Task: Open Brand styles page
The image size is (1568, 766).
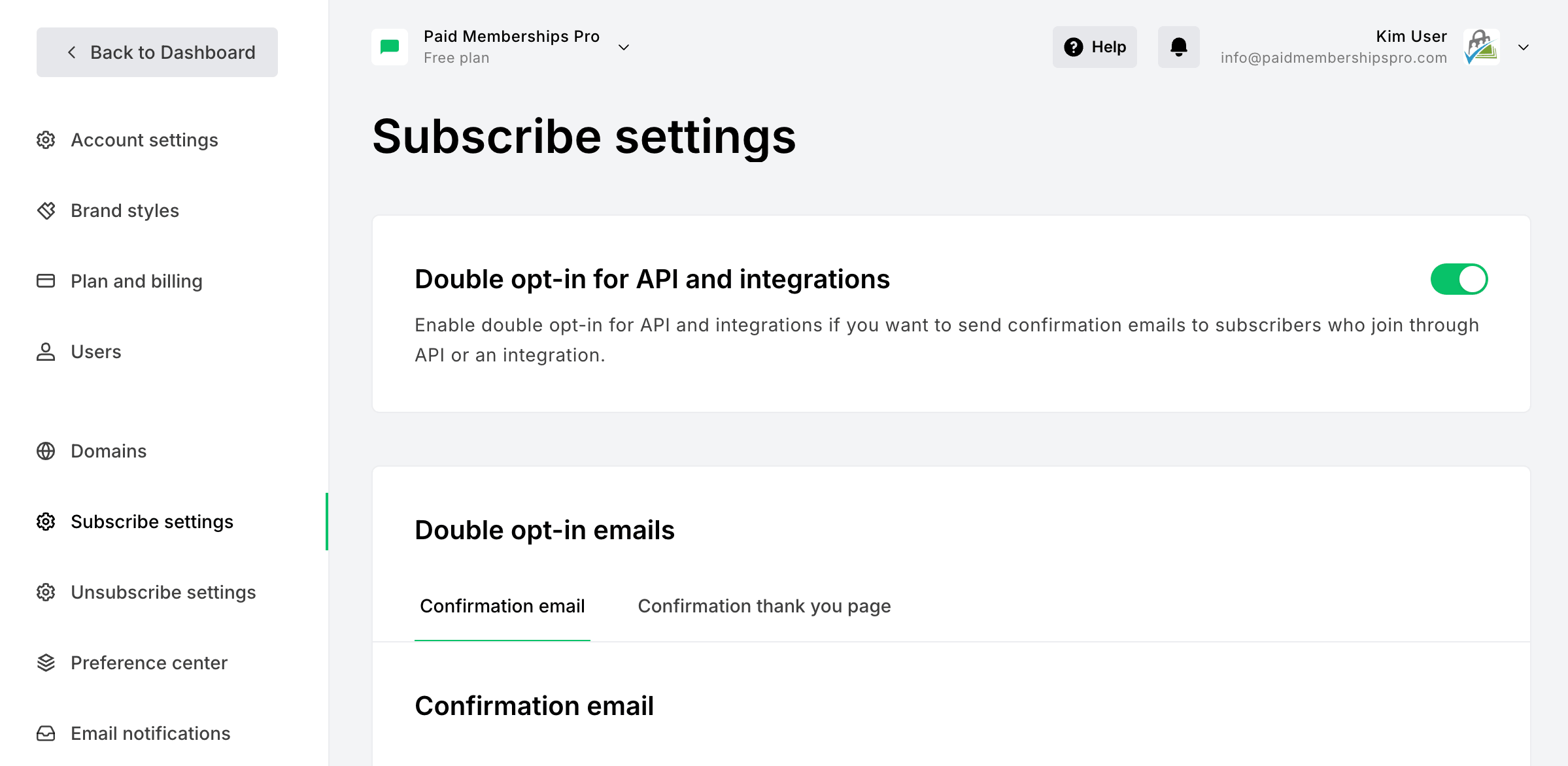Action: tap(125, 210)
